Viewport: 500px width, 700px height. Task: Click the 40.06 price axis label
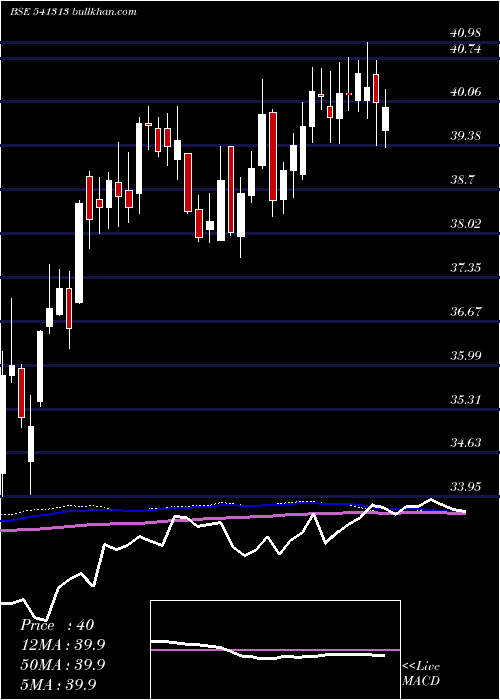tap(466, 92)
